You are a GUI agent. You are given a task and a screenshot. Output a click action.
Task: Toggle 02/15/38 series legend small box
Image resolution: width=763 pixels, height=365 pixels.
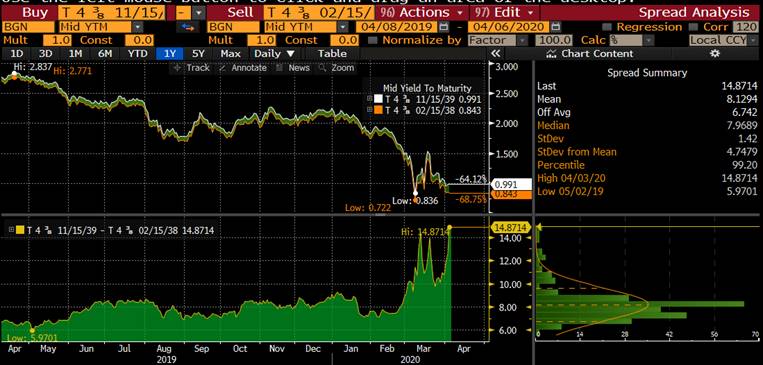tap(369, 111)
